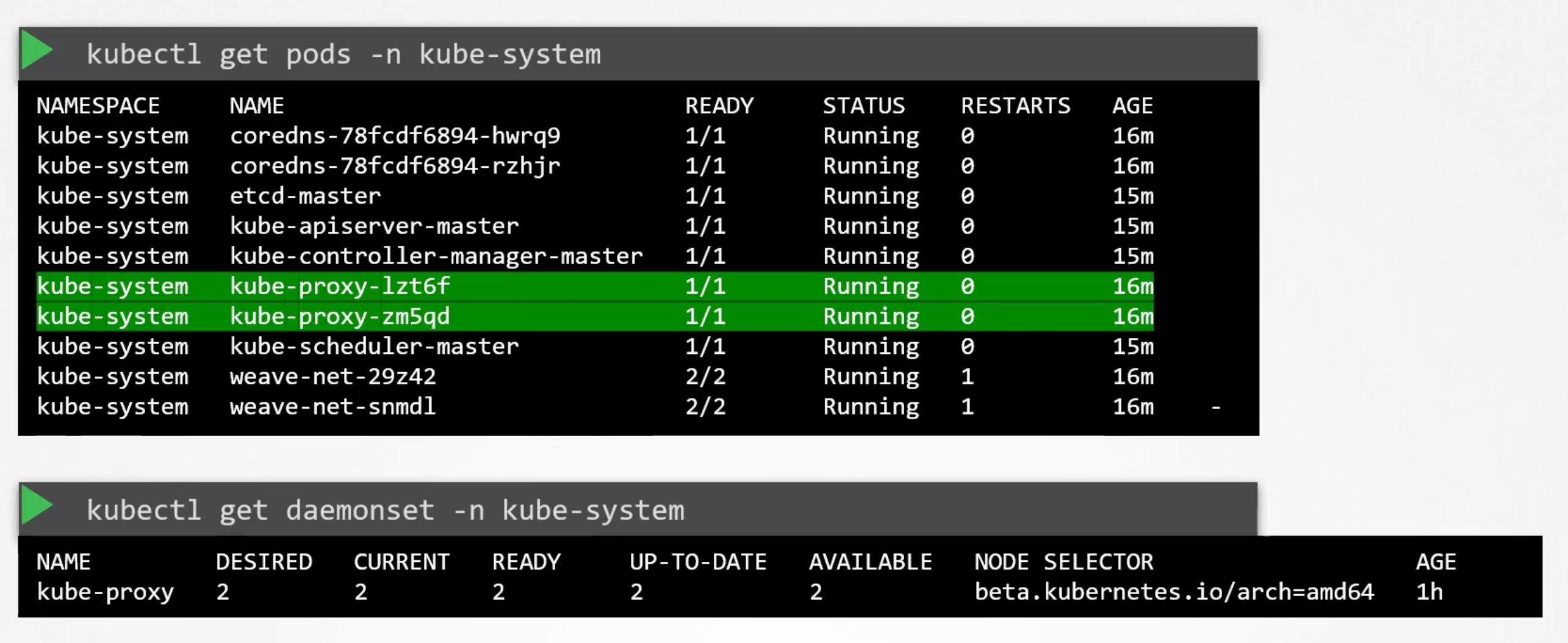Select the weave-net-29z42 pod name
This screenshot has height=643, width=1568.
333,376
